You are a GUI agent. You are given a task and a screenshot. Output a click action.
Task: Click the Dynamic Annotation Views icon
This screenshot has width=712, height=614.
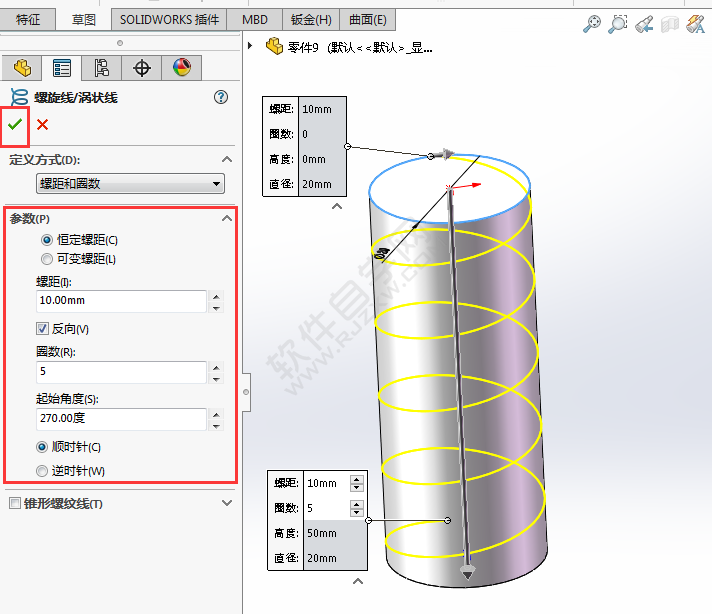[695, 24]
